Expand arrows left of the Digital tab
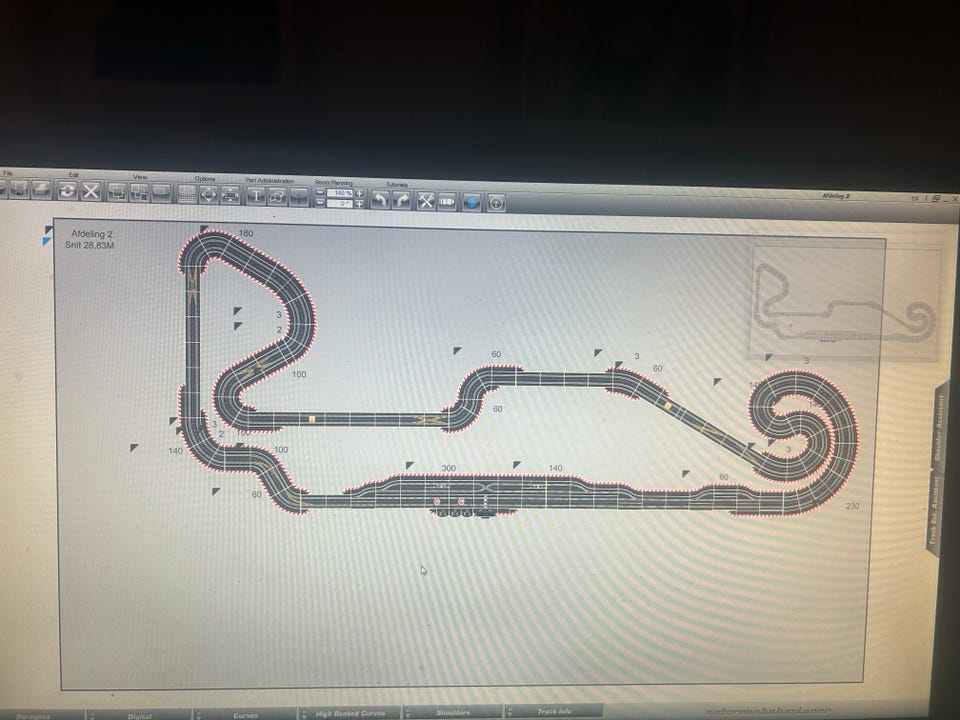 point(91,715)
